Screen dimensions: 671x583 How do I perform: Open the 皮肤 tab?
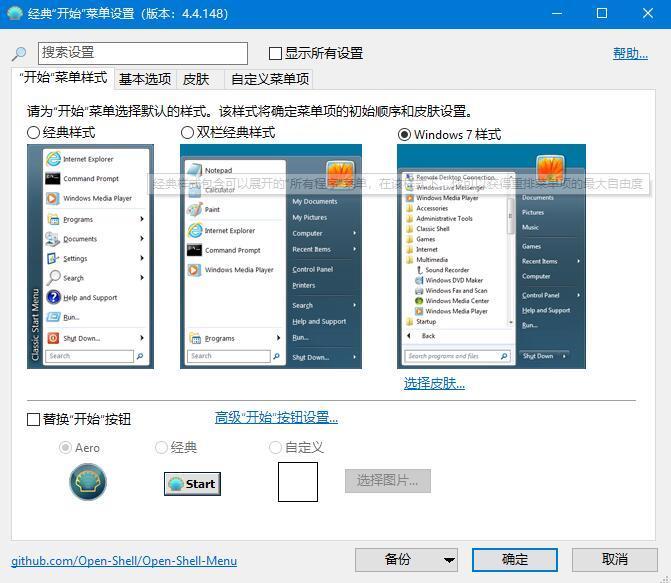196,80
